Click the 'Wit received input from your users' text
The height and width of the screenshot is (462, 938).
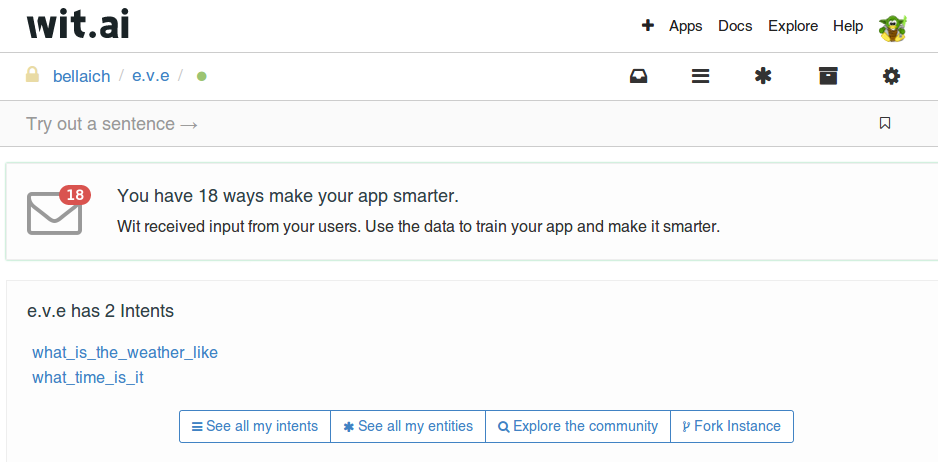418,227
